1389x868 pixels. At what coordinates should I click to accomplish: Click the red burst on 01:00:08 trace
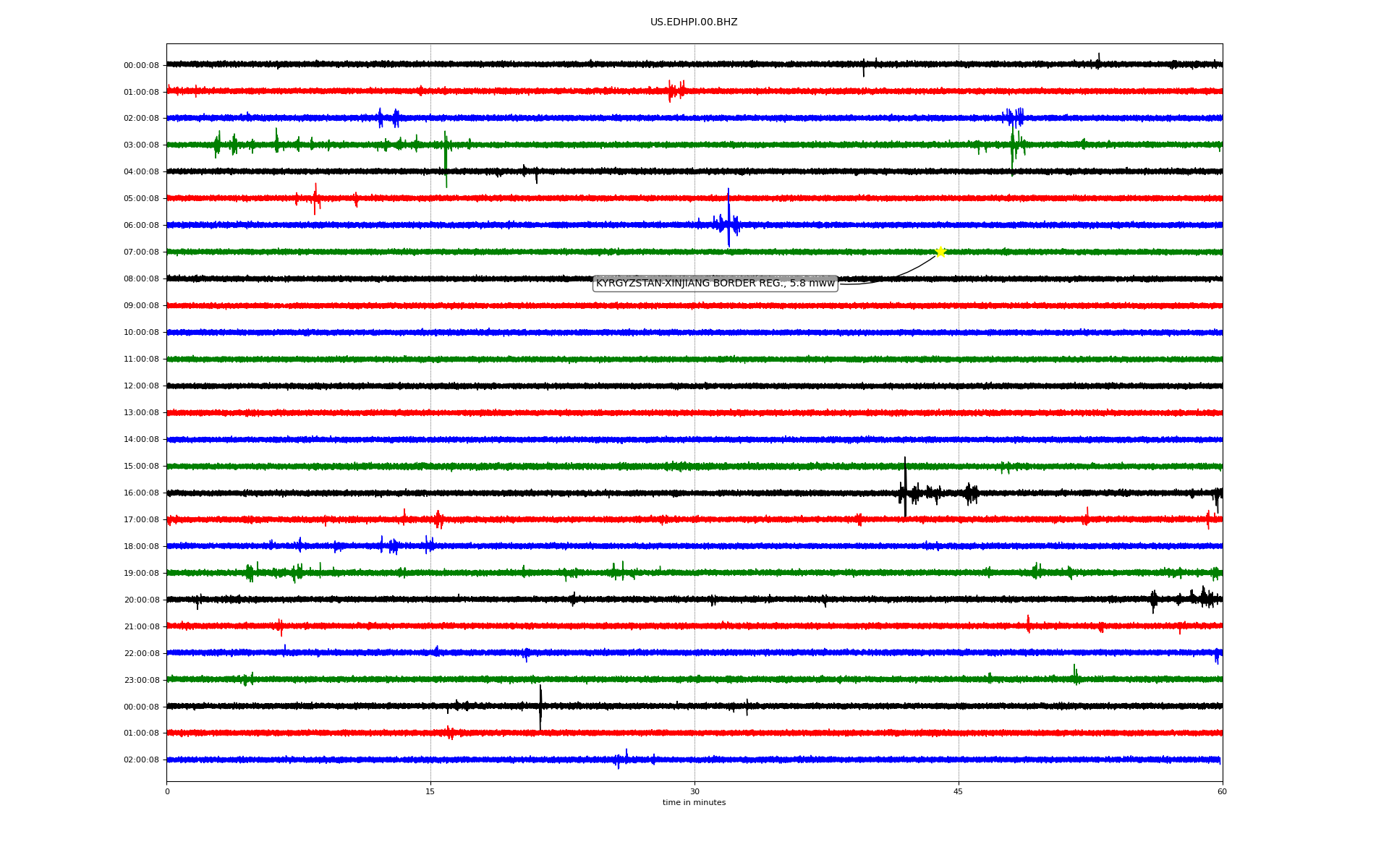point(676,91)
